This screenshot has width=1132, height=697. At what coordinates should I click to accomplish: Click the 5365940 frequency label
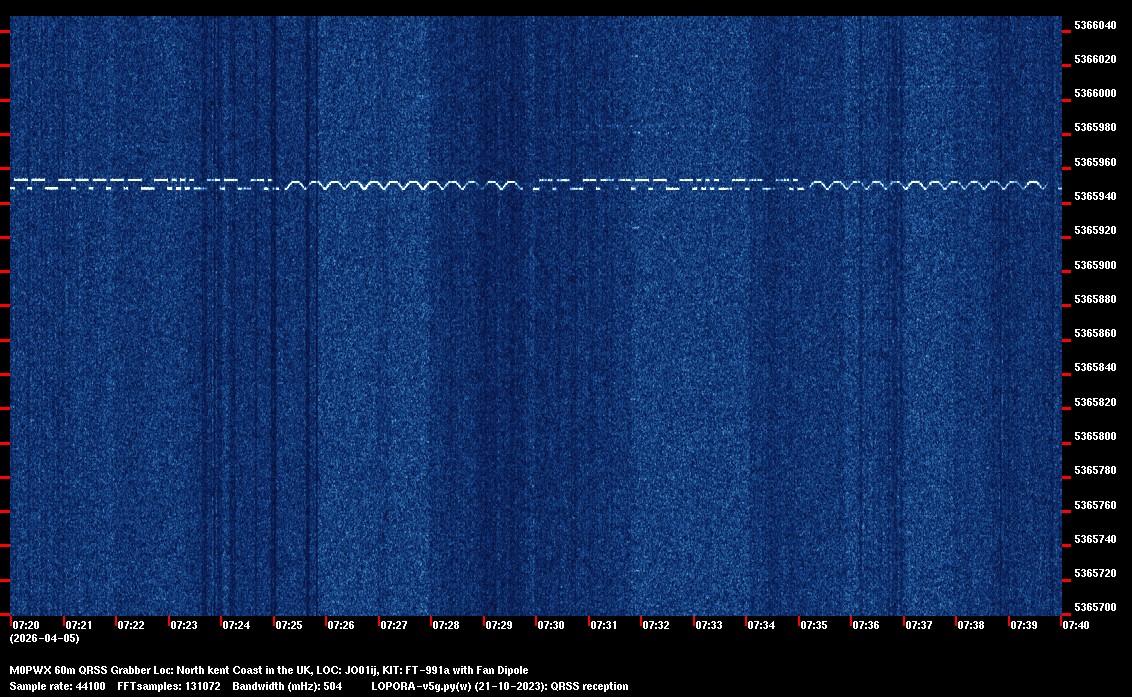pyautogui.click(x=1096, y=197)
